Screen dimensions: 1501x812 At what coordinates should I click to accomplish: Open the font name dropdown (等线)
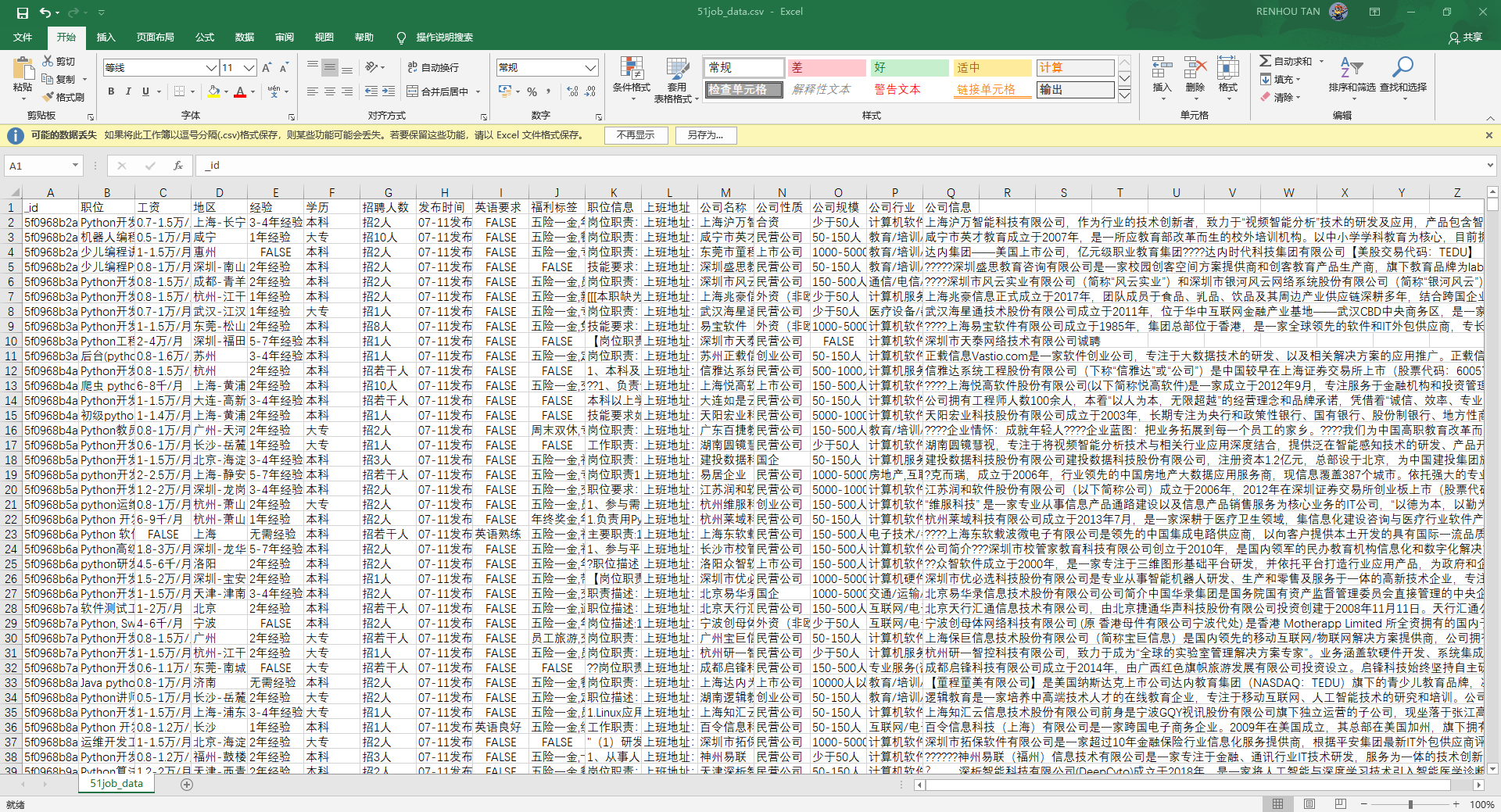[x=211, y=68]
